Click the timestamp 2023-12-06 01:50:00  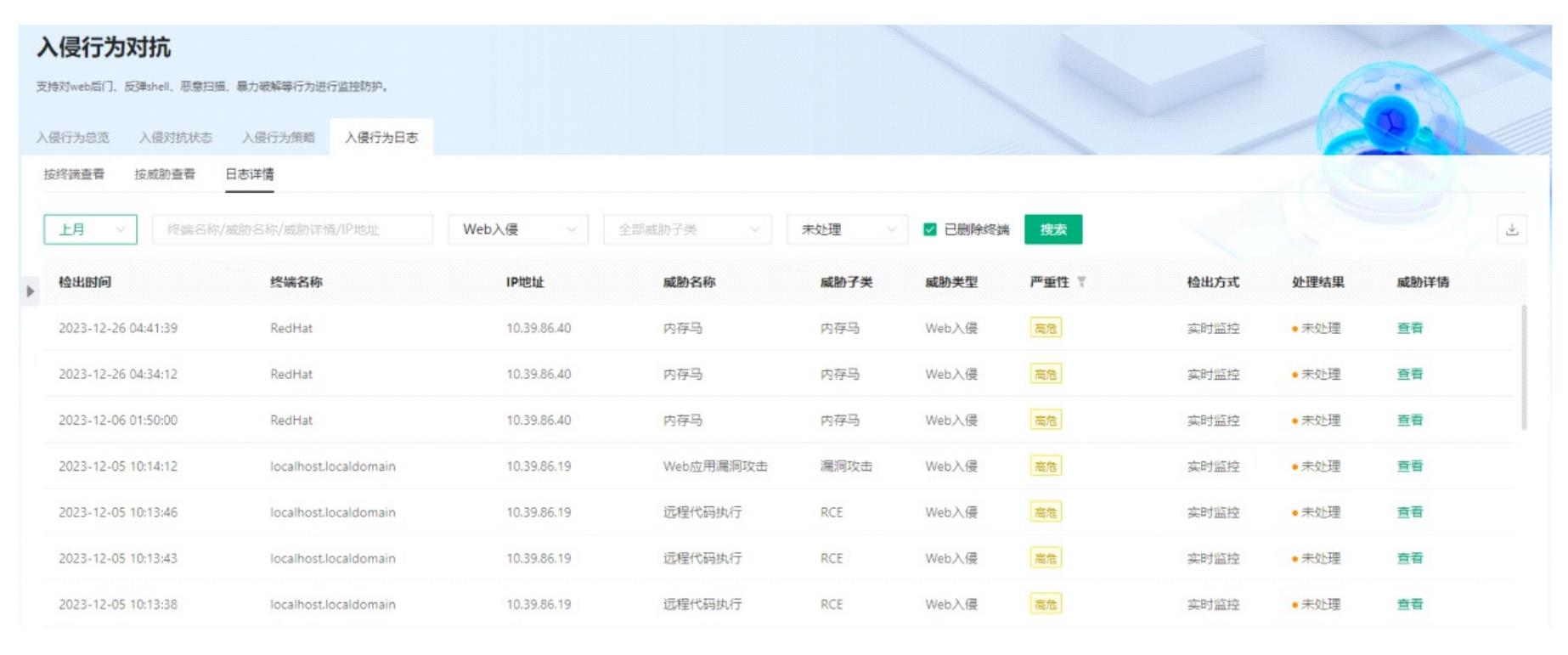coord(118,420)
